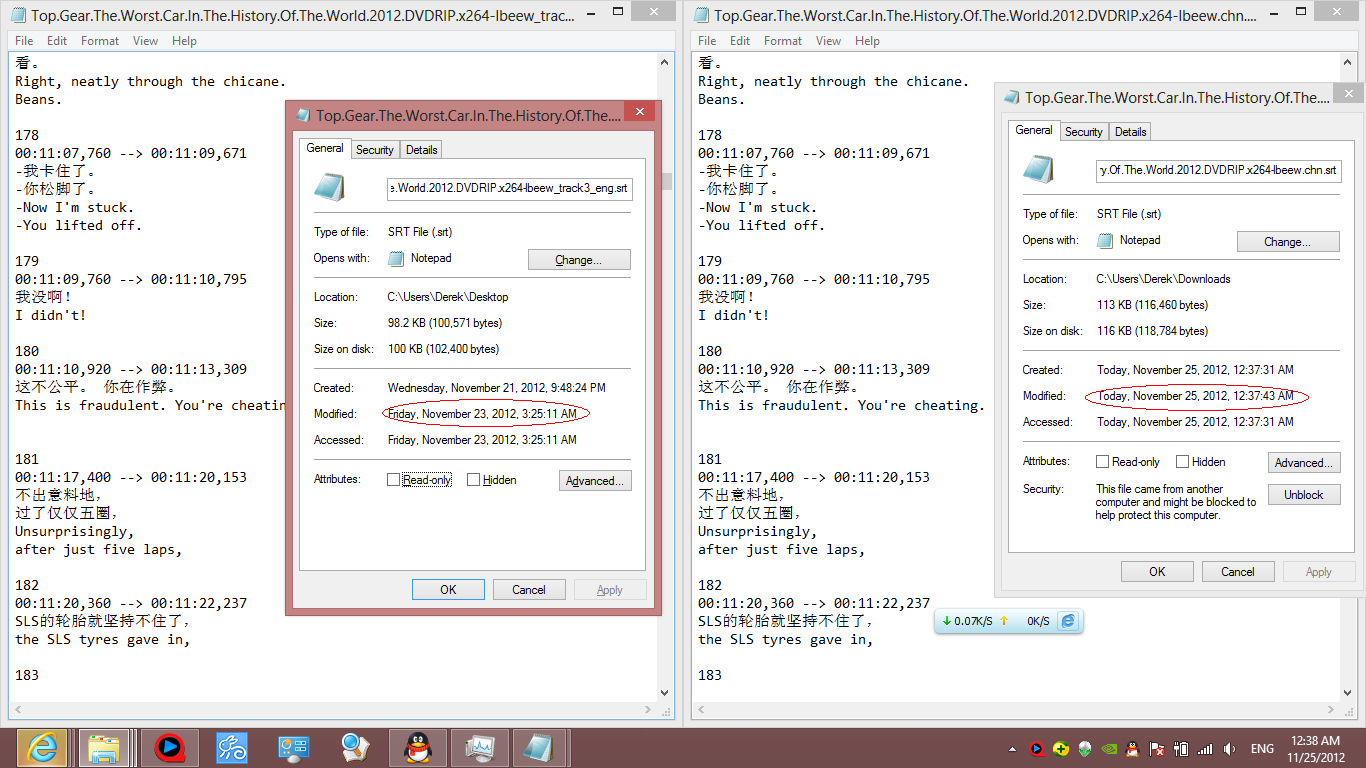Click scroll-down arrow in left Notepad scrollbar
The height and width of the screenshot is (768, 1366).
[x=666, y=692]
